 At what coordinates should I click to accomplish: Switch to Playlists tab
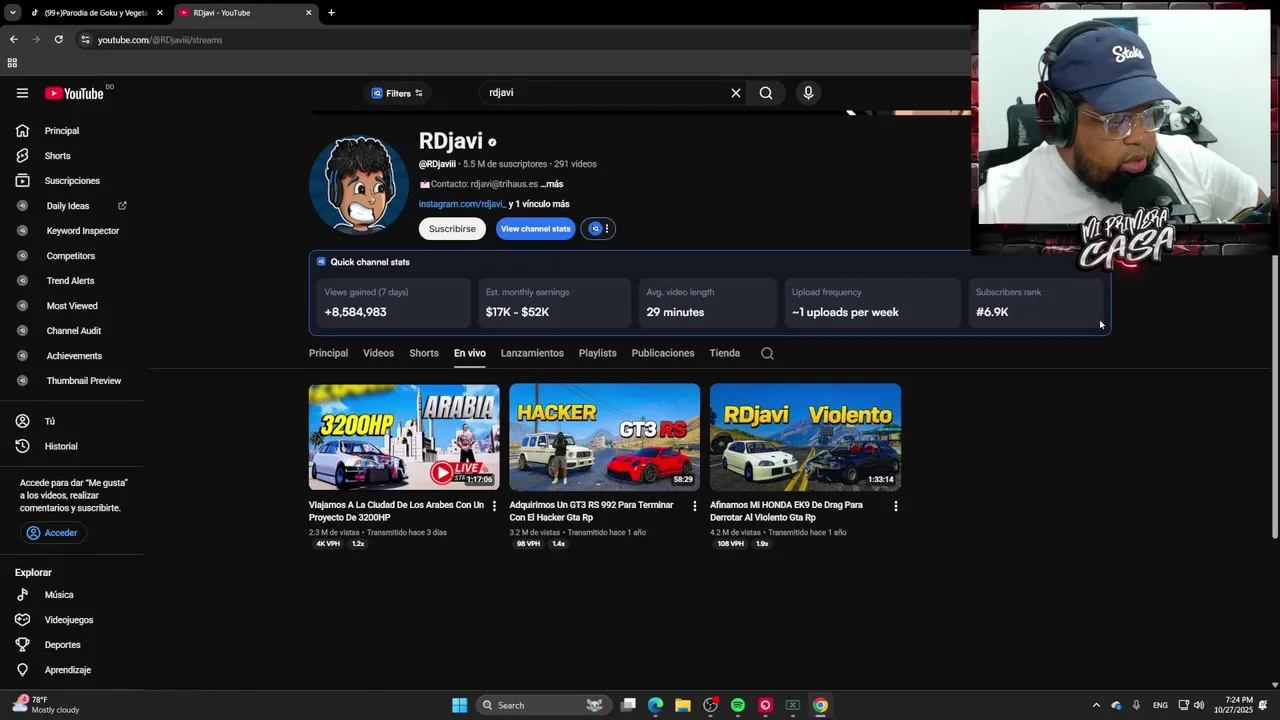click(x=597, y=353)
